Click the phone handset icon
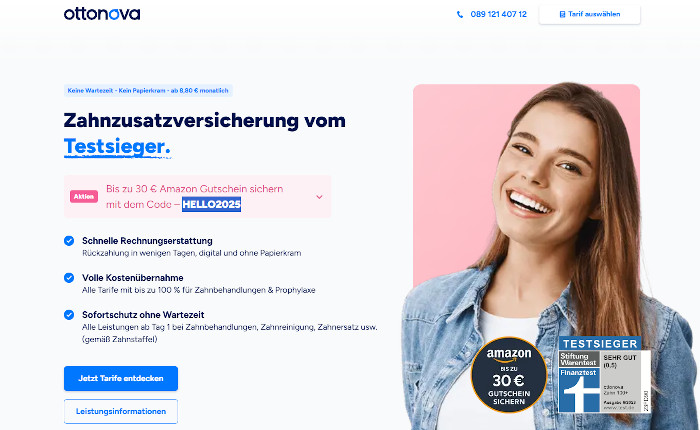 point(460,14)
